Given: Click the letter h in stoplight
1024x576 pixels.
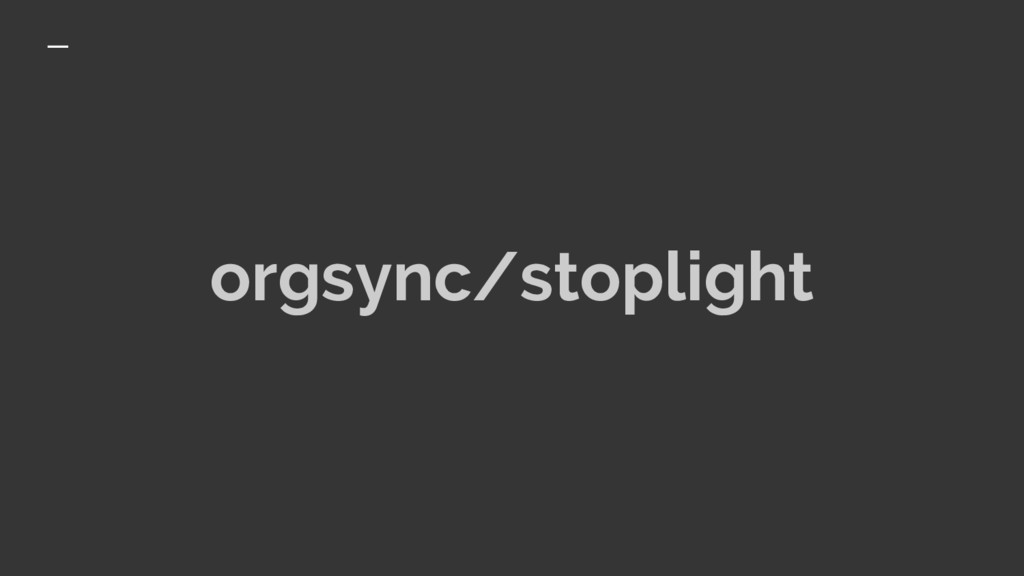Looking at the screenshot, I should 765,276.
